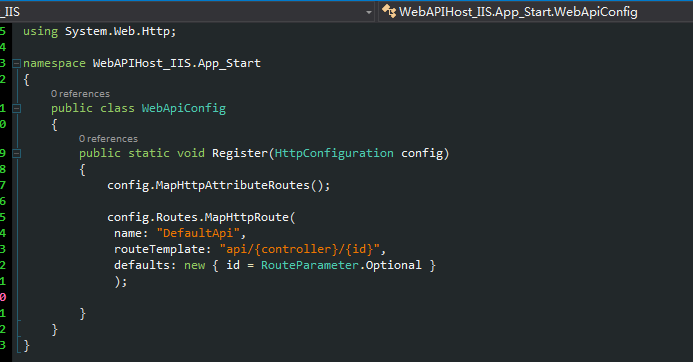Viewport: 693px width, 362px height.
Task: Click the "api/{controller}/{id}" route template string
Action: click(x=299, y=249)
